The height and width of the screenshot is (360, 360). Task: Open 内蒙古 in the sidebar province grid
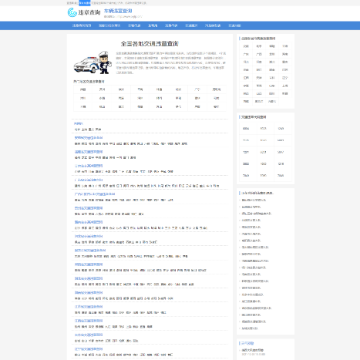pyautogui.click(x=272, y=101)
